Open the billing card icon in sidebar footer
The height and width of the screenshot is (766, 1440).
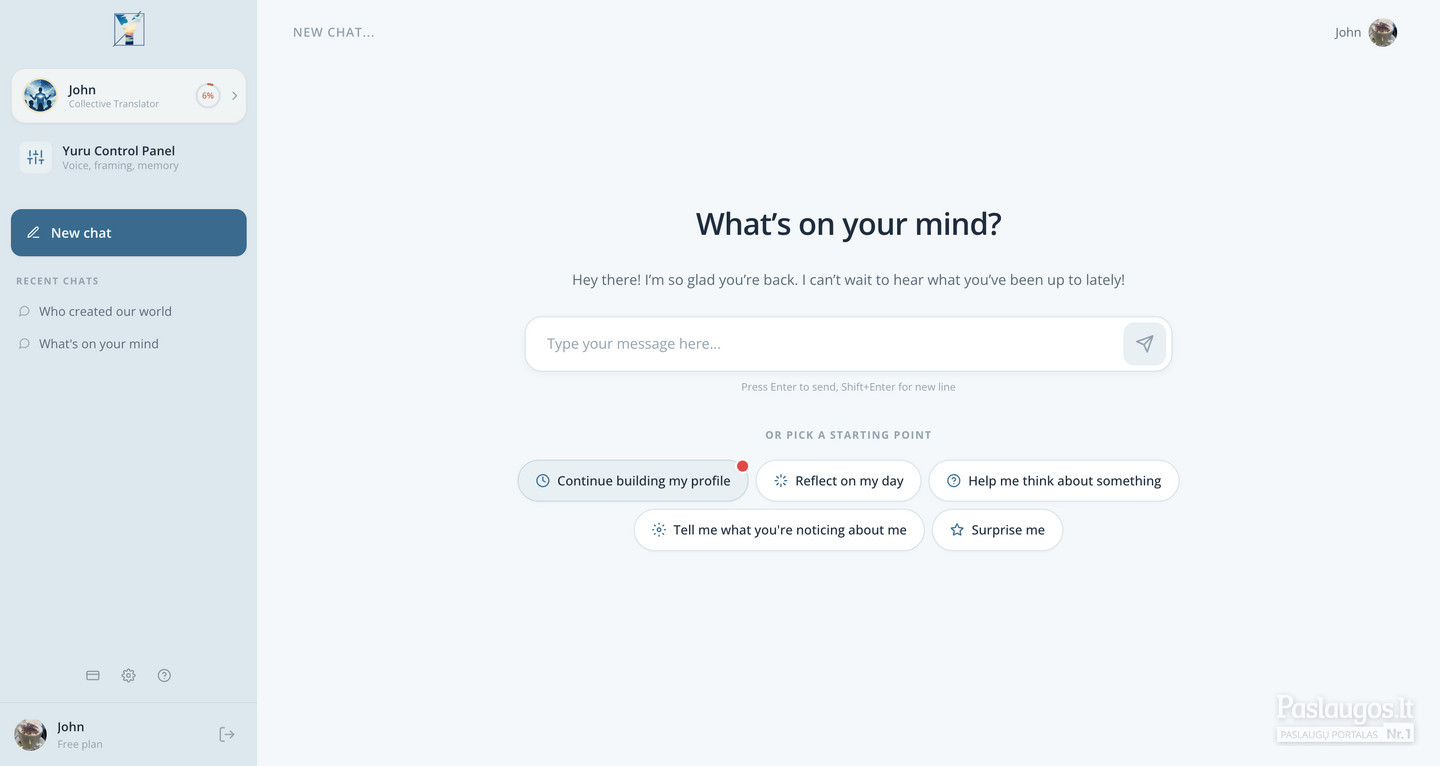[x=93, y=675]
